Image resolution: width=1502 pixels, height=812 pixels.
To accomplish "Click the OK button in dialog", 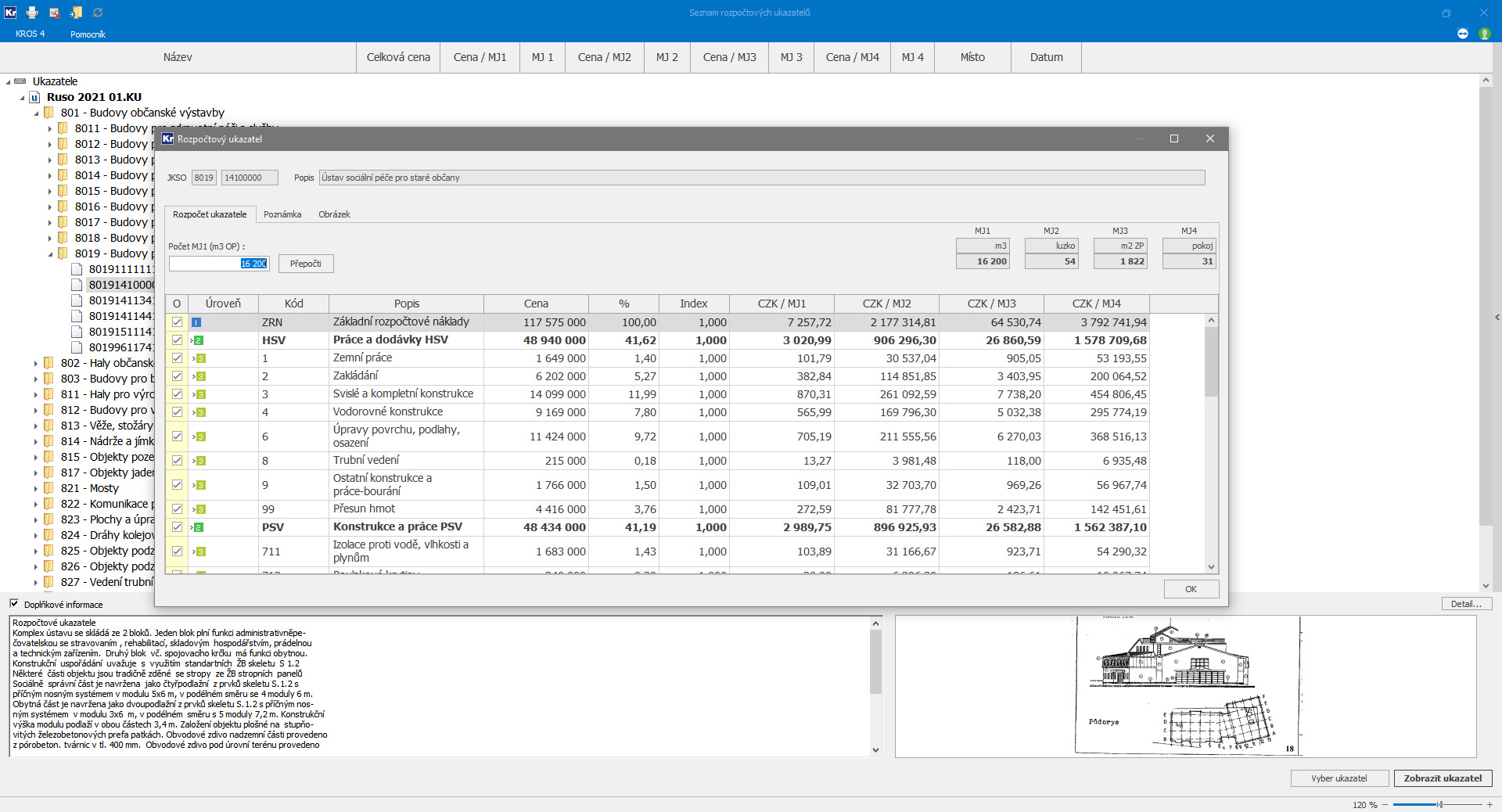I will [1191, 589].
